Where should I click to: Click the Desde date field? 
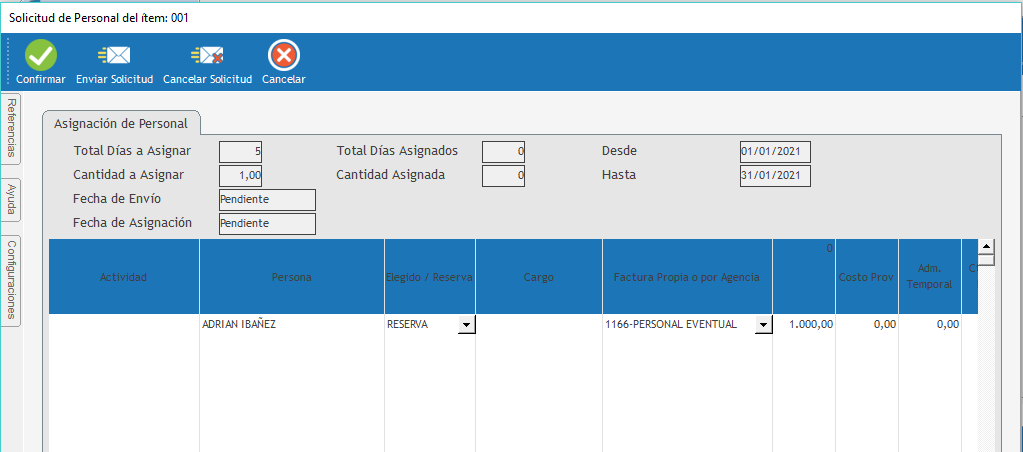tap(775, 152)
